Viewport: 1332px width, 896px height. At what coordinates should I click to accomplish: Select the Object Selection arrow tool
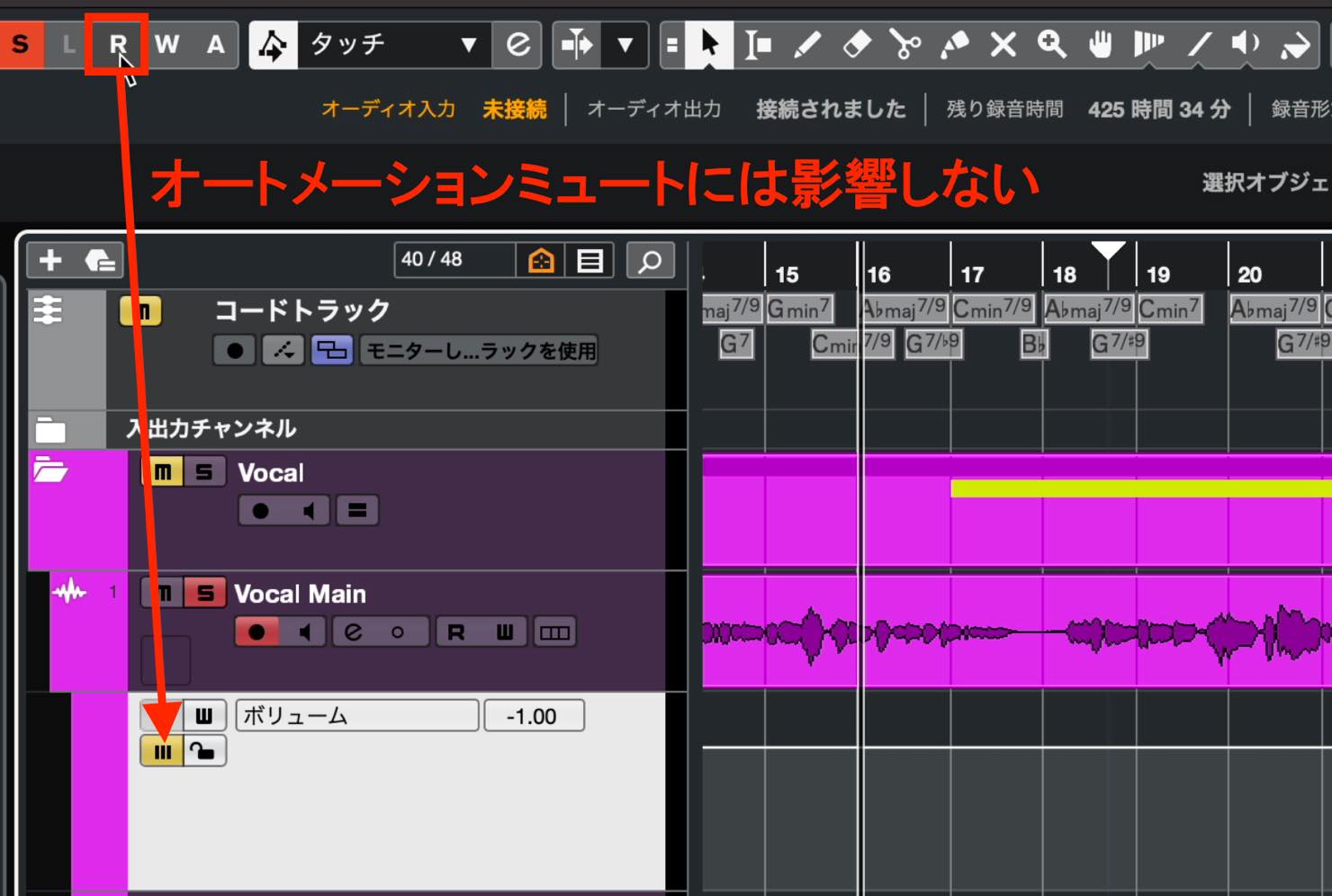click(709, 44)
